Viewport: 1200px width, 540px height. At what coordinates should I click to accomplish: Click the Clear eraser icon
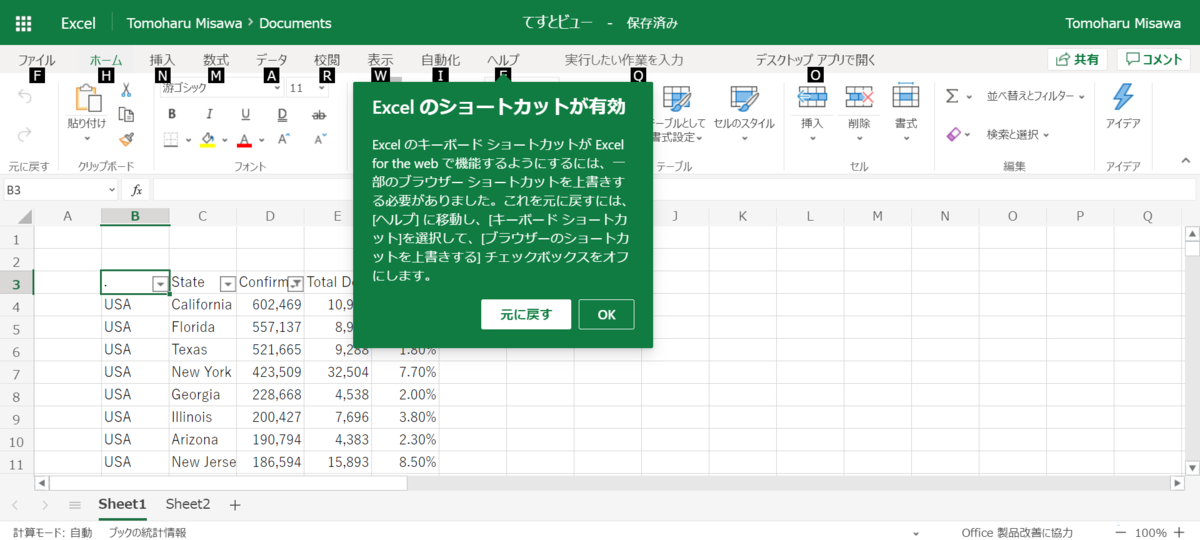point(953,134)
